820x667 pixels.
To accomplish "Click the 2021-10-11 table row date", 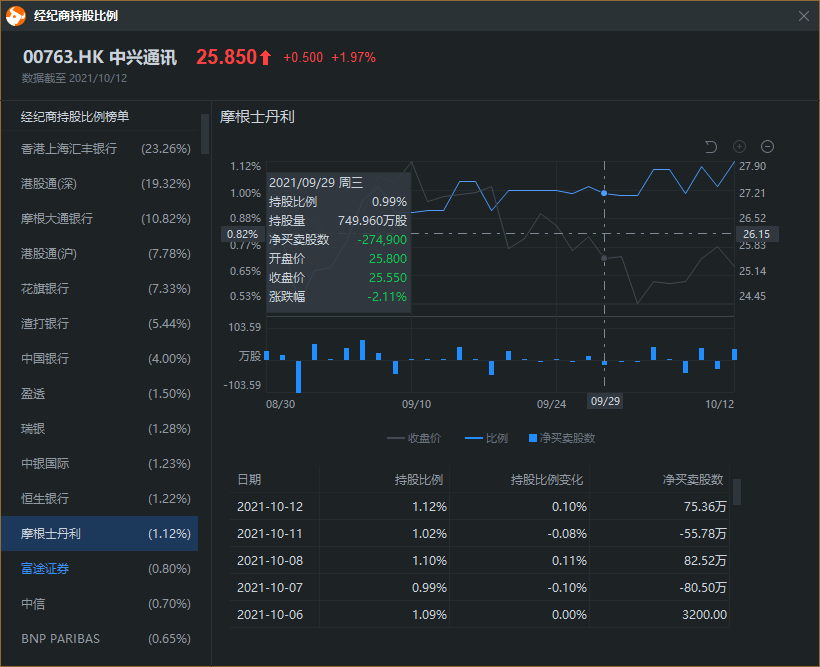I will [270, 534].
